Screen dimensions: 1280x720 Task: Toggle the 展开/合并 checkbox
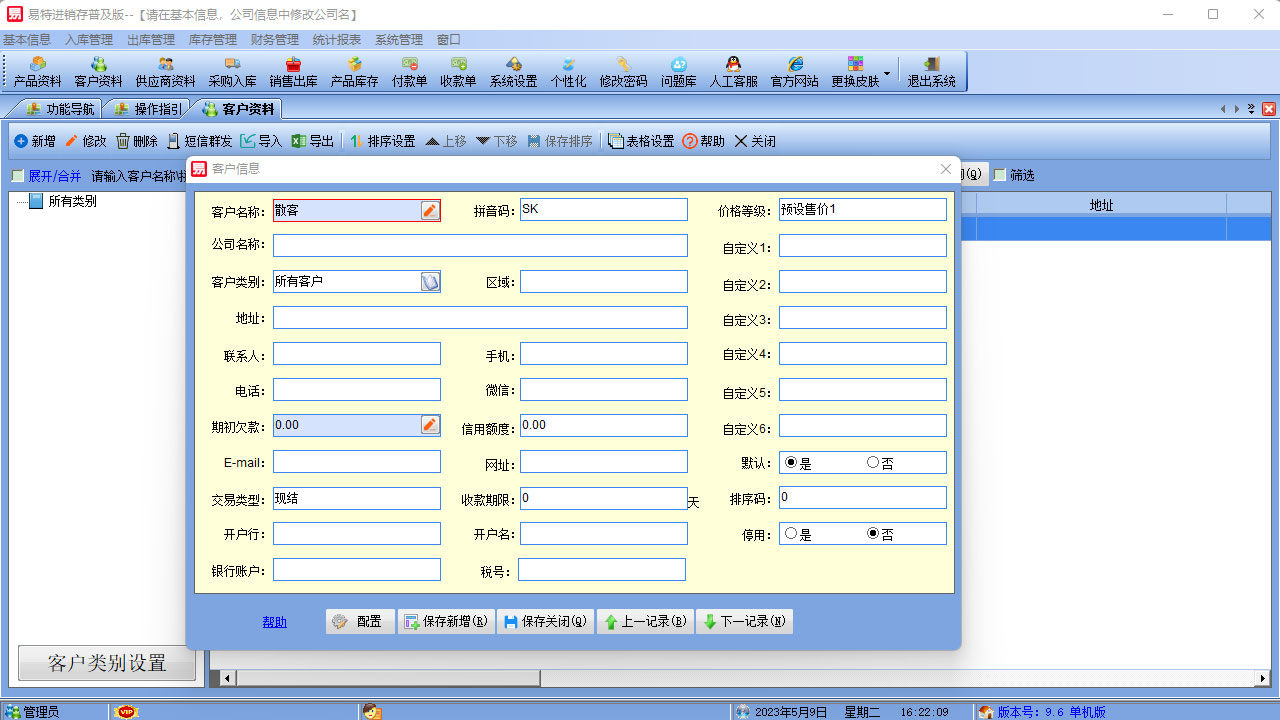pyautogui.click(x=18, y=176)
